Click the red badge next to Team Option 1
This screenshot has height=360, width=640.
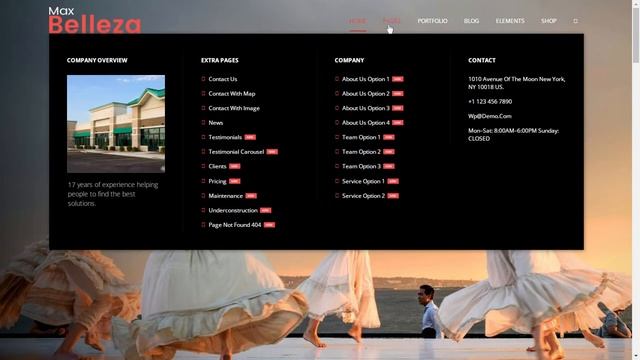coord(389,138)
